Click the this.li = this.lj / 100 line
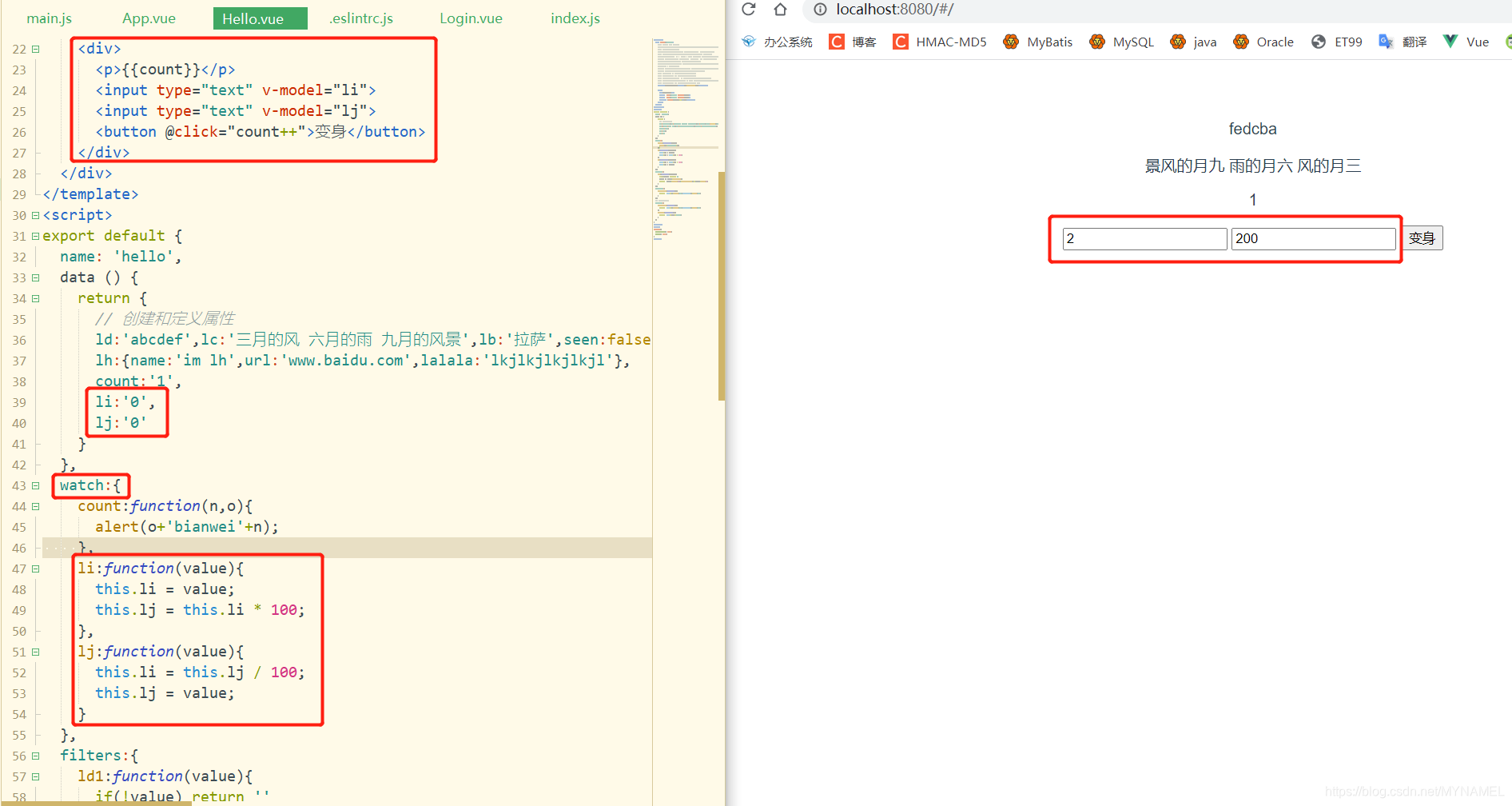Image resolution: width=1512 pixels, height=806 pixels. click(x=200, y=672)
